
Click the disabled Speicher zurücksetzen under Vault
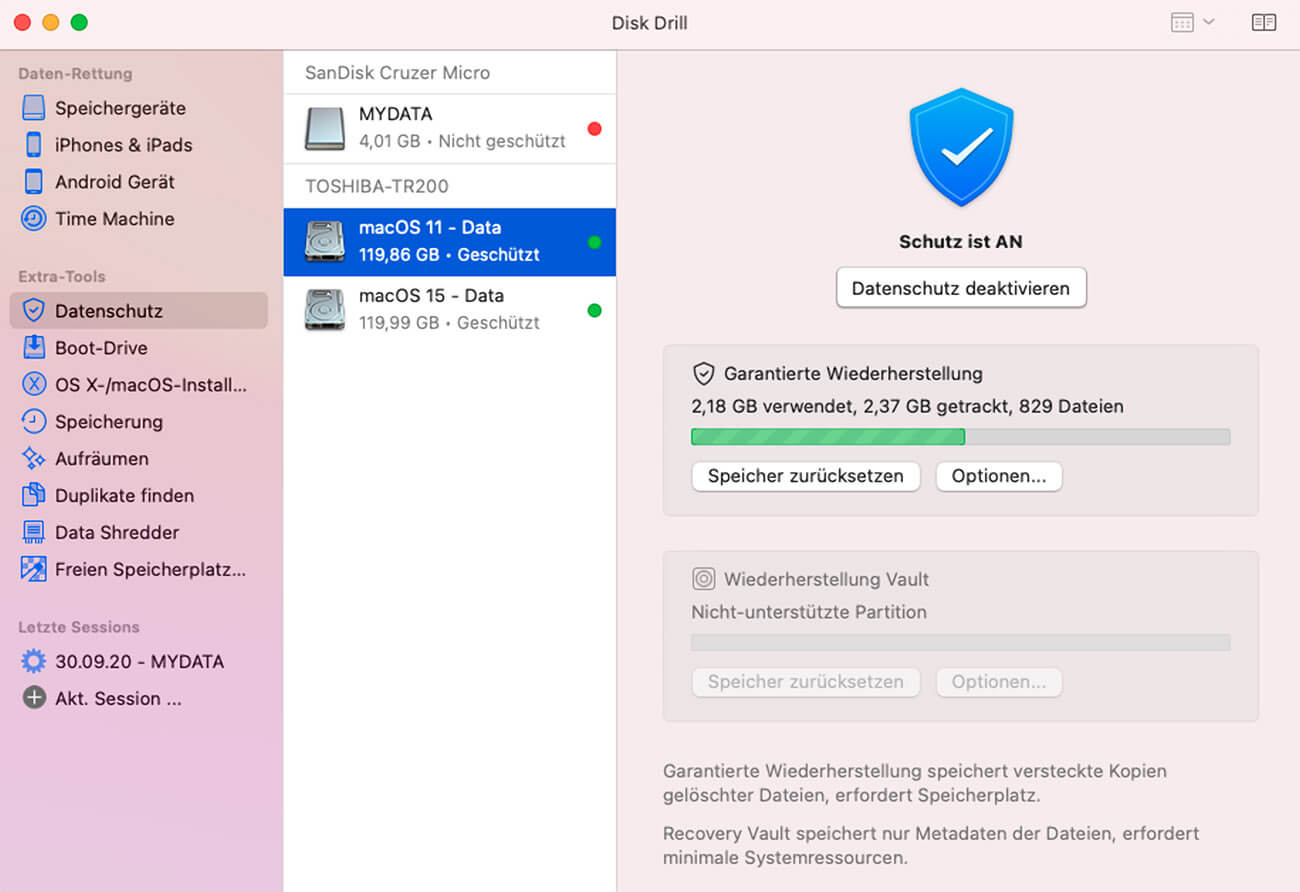click(806, 682)
